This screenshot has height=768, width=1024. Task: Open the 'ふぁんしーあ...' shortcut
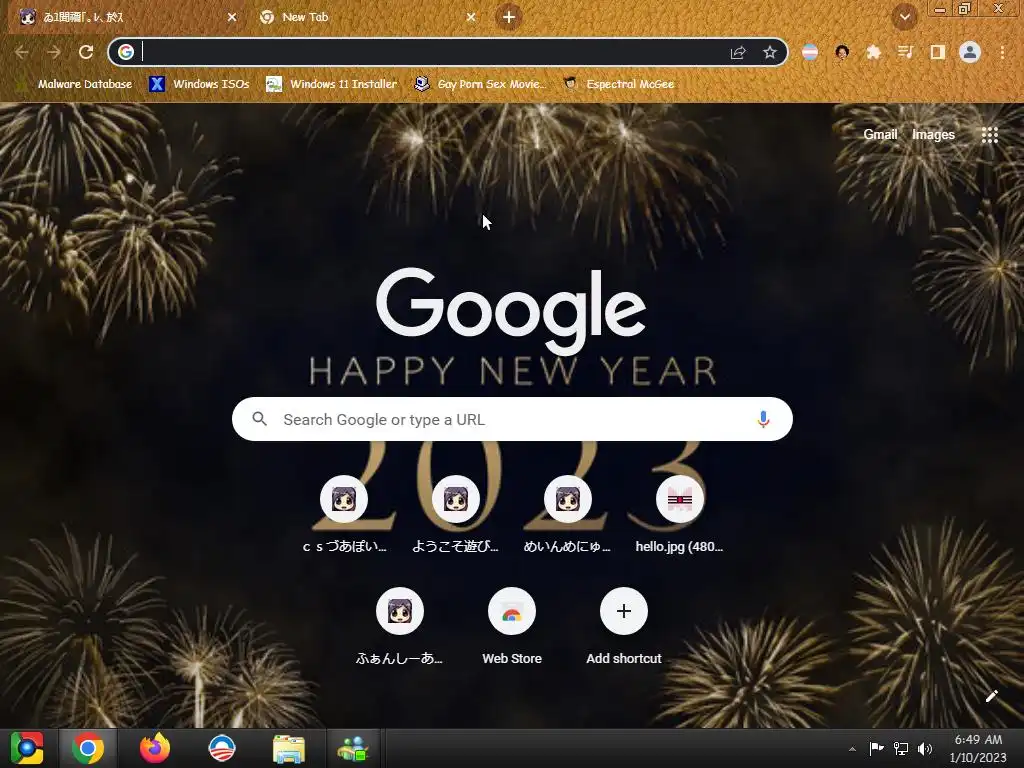(x=400, y=627)
